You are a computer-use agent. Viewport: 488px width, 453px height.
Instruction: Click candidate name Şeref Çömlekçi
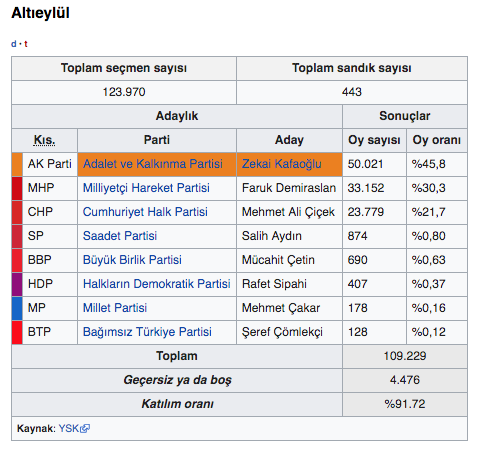pyautogui.click(x=282, y=332)
